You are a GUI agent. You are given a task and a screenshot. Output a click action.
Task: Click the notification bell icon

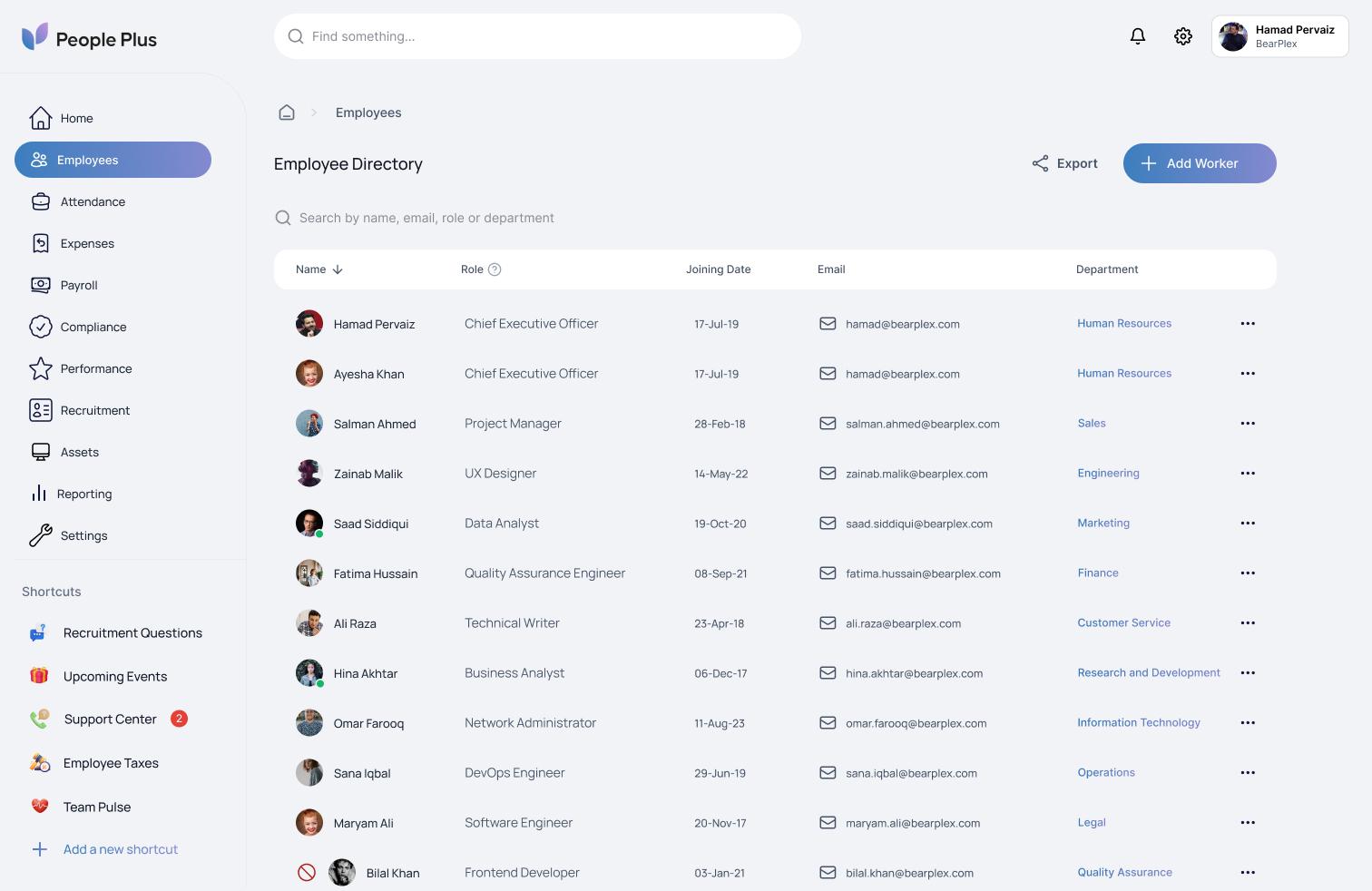(x=1137, y=36)
